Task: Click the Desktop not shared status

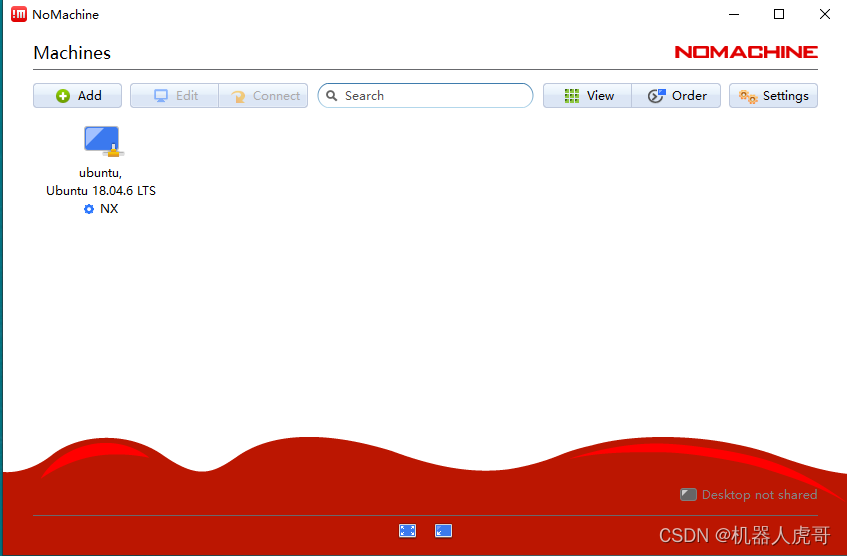Action: pos(749,494)
